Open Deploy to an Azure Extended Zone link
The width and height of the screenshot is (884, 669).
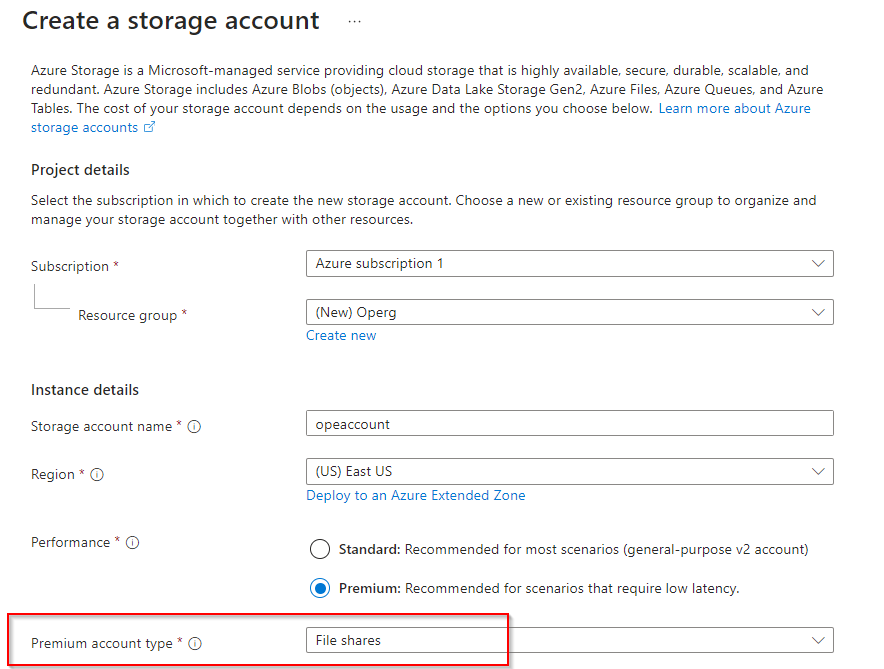(415, 495)
